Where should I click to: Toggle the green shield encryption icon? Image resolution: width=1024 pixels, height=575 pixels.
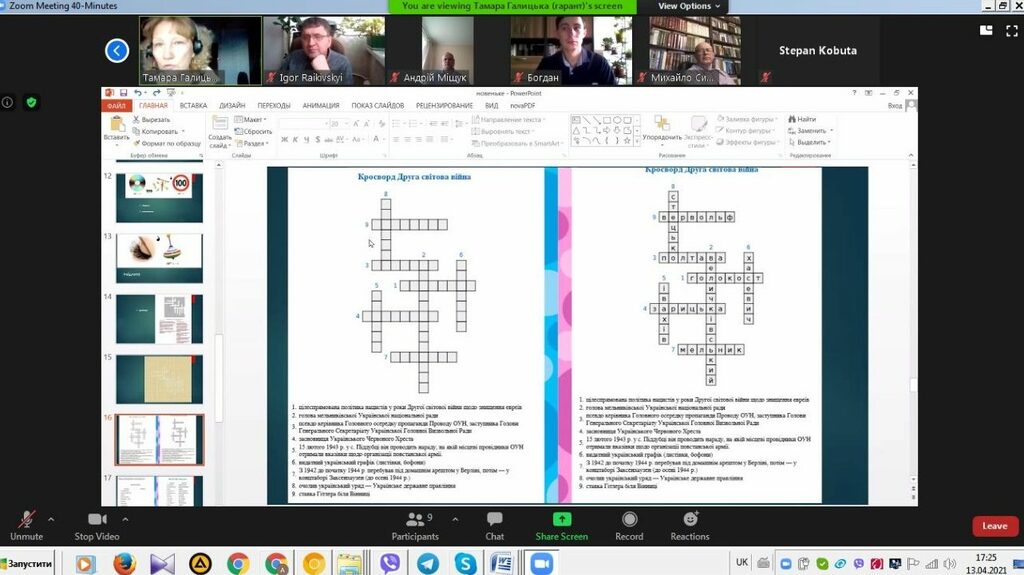32,102
